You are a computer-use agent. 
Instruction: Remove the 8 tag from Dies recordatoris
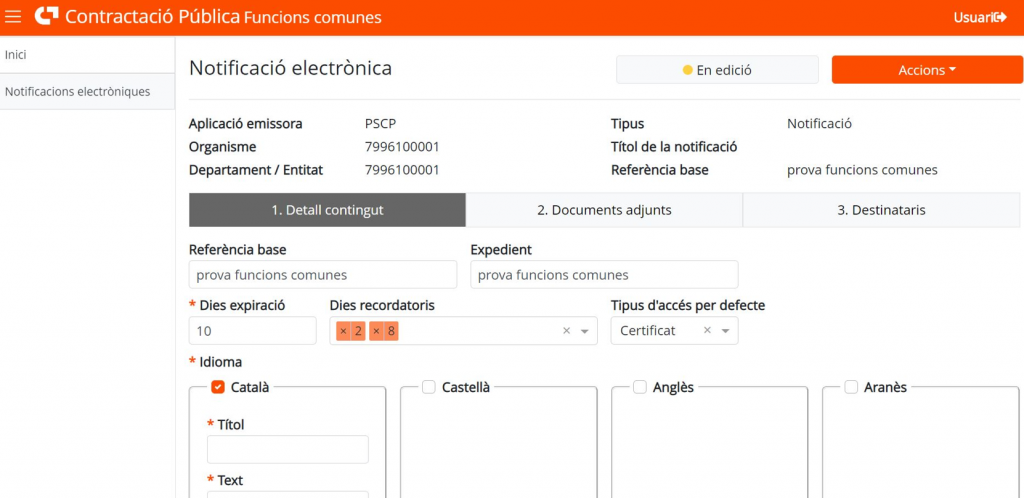coord(377,331)
